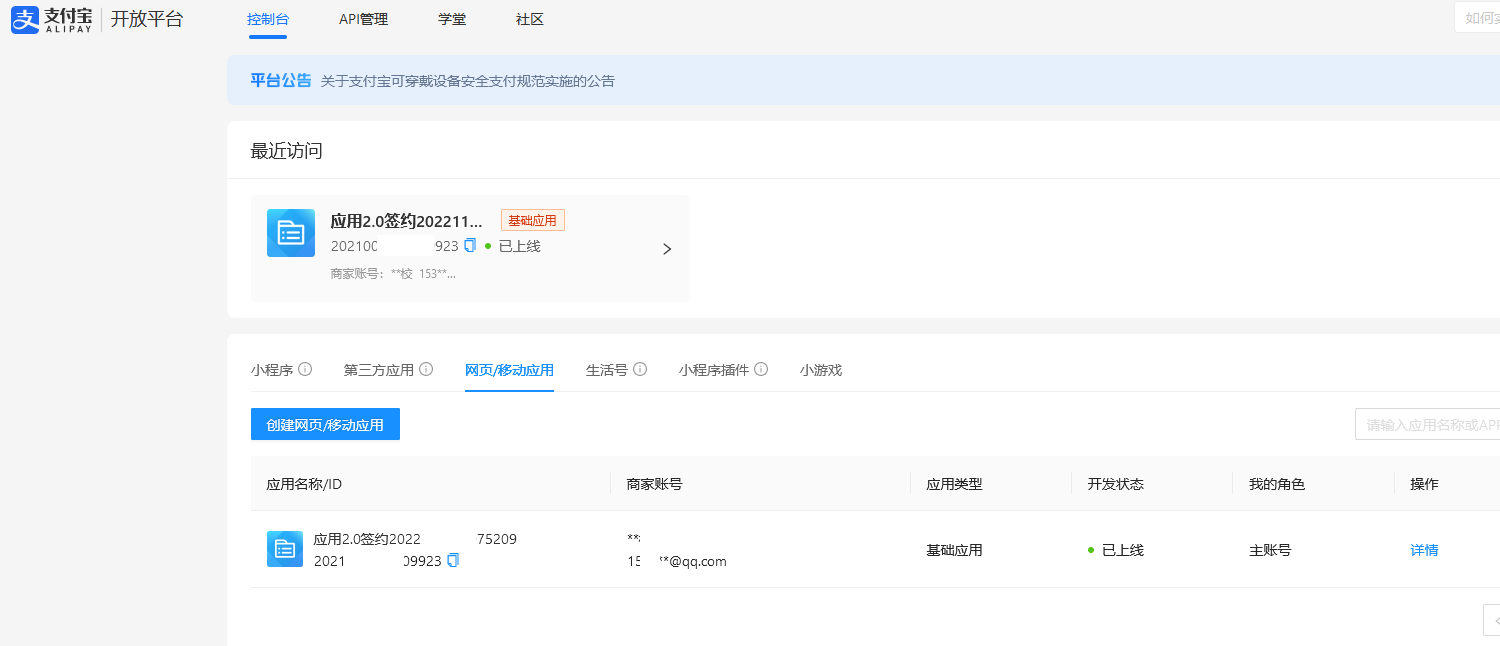Image resolution: width=1500 pixels, height=646 pixels.
Task: Click info icon next to 生活号 tab
Action: (x=640, y=369)
